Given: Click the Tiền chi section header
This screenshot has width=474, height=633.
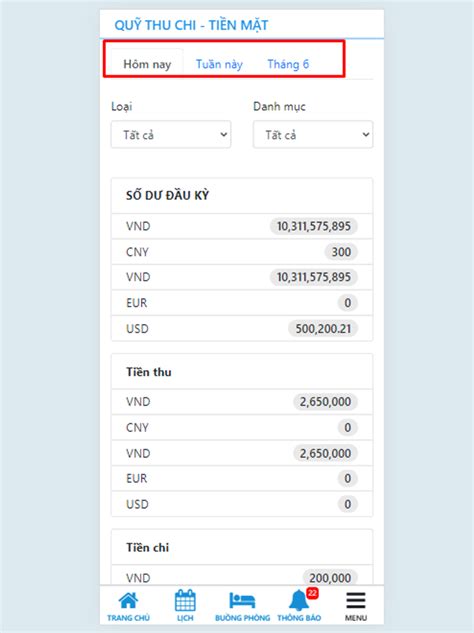Looking at the screenshot, I should [147, 547].
